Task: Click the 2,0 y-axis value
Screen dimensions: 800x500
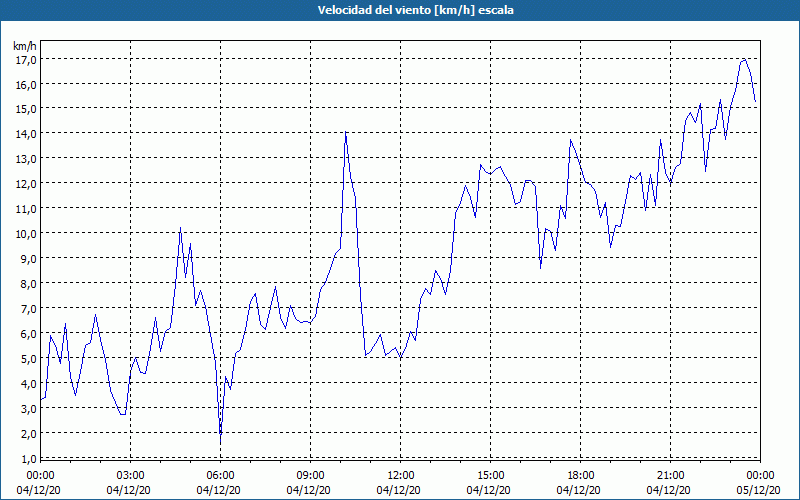Action: [28, 434]
